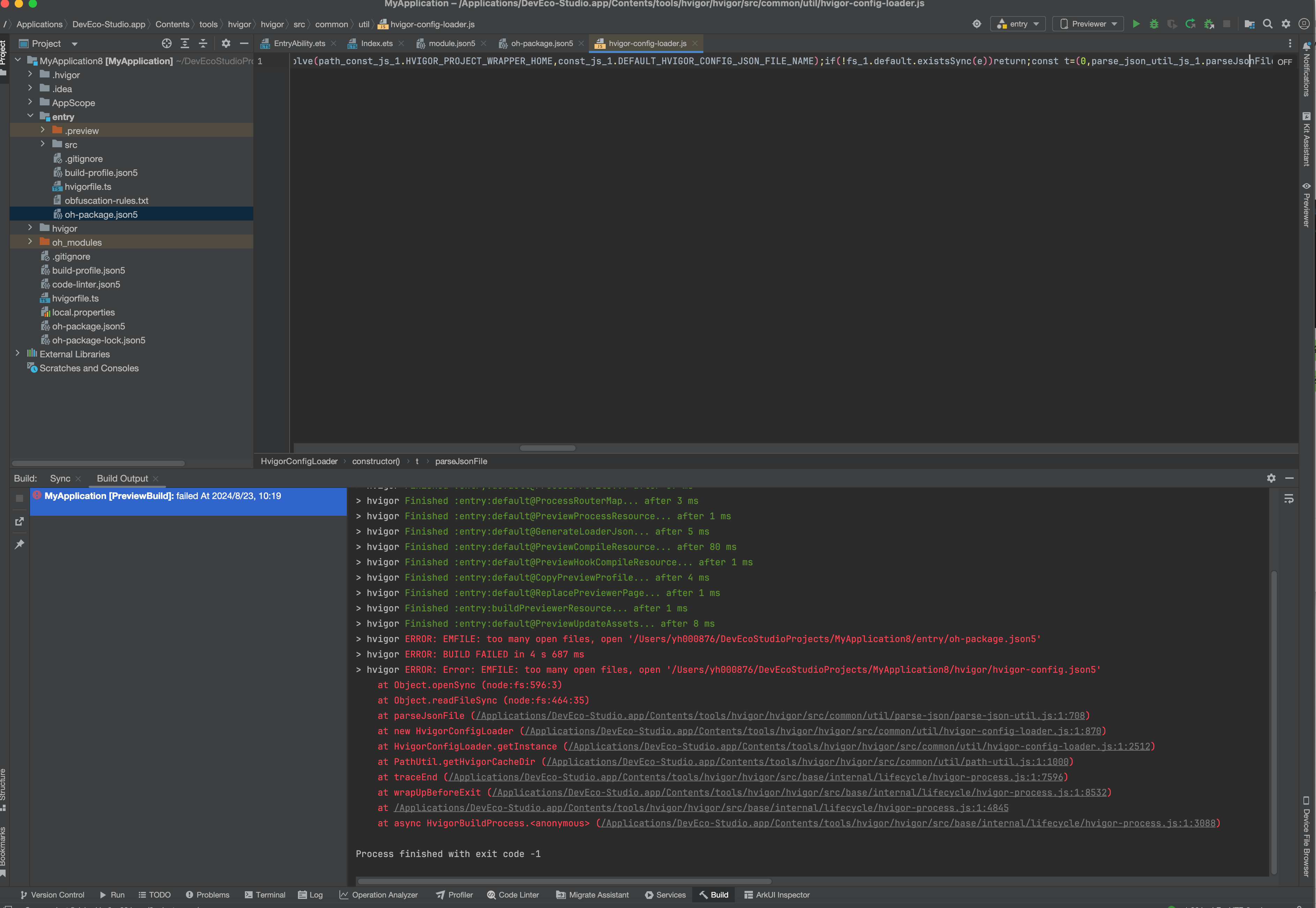Open ArkUI Inspector tool window
This screenshot has width=1316, height=908.
click(777, 895)
